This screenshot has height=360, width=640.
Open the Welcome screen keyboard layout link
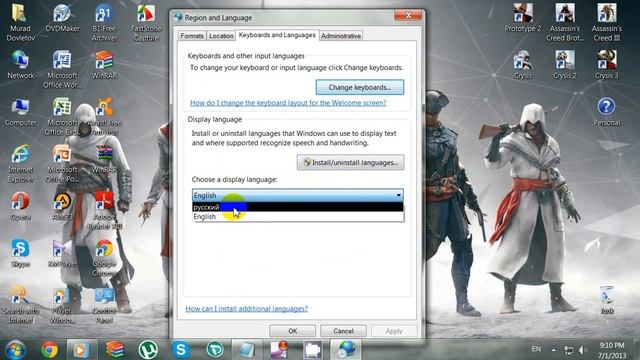(x=288, y=103)
